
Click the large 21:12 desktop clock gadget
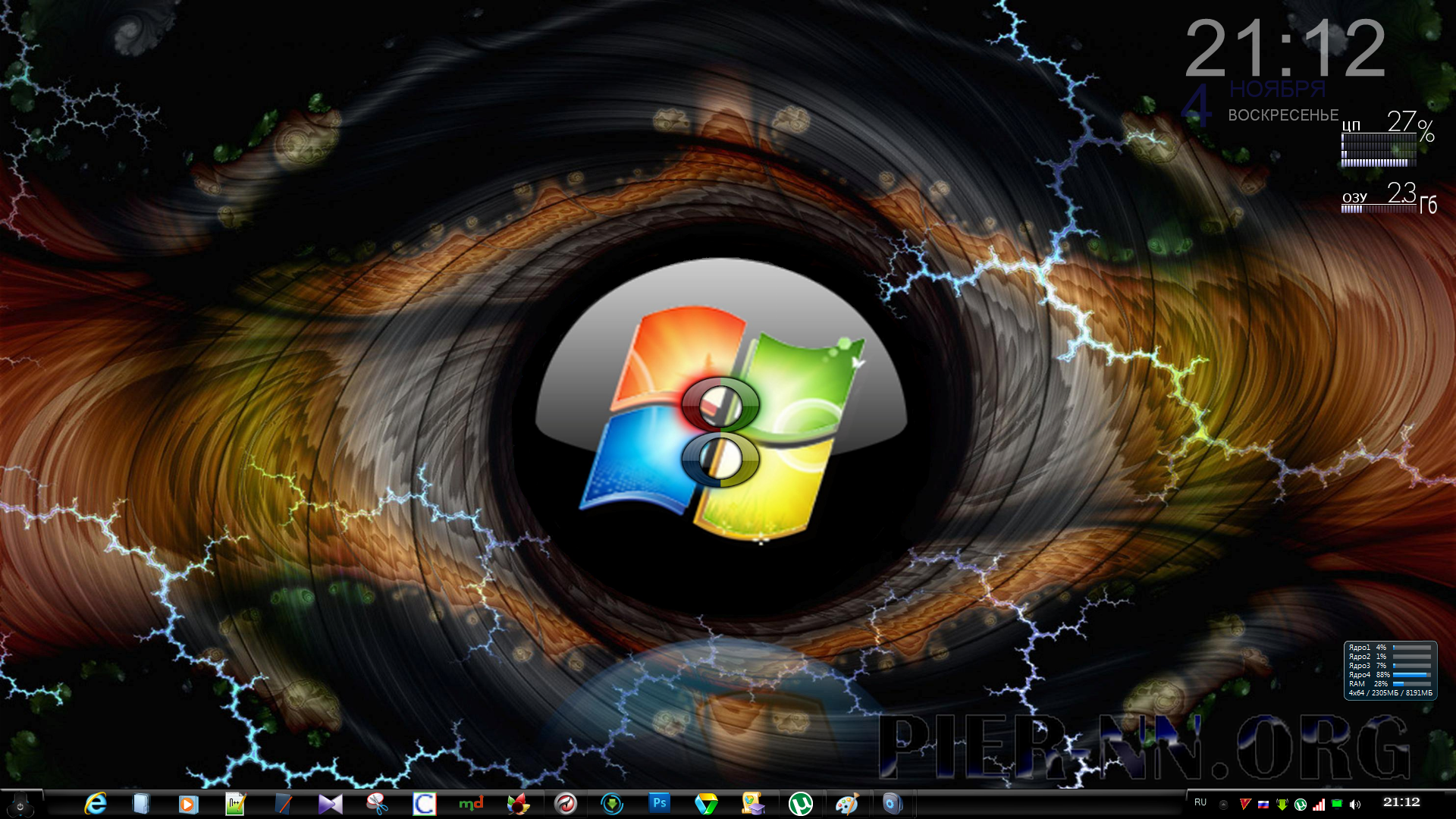point(1286,49)
